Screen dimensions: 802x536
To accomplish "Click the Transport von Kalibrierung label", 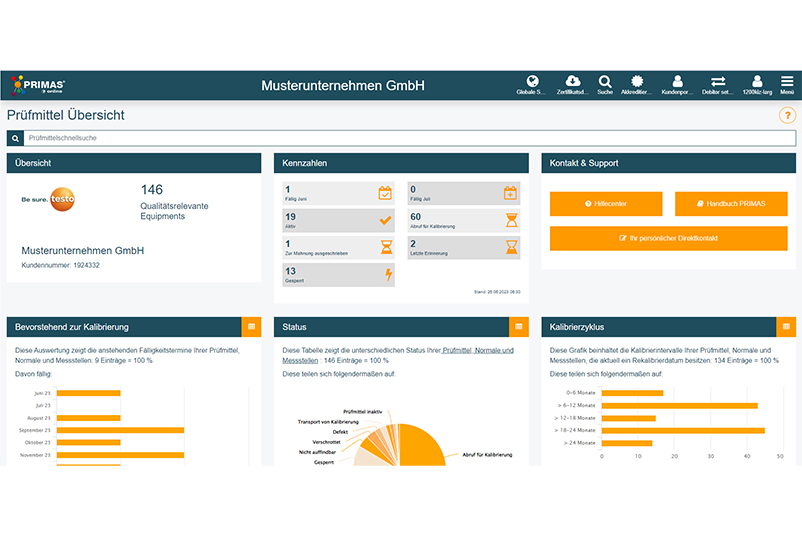I will tap(328, 422).
